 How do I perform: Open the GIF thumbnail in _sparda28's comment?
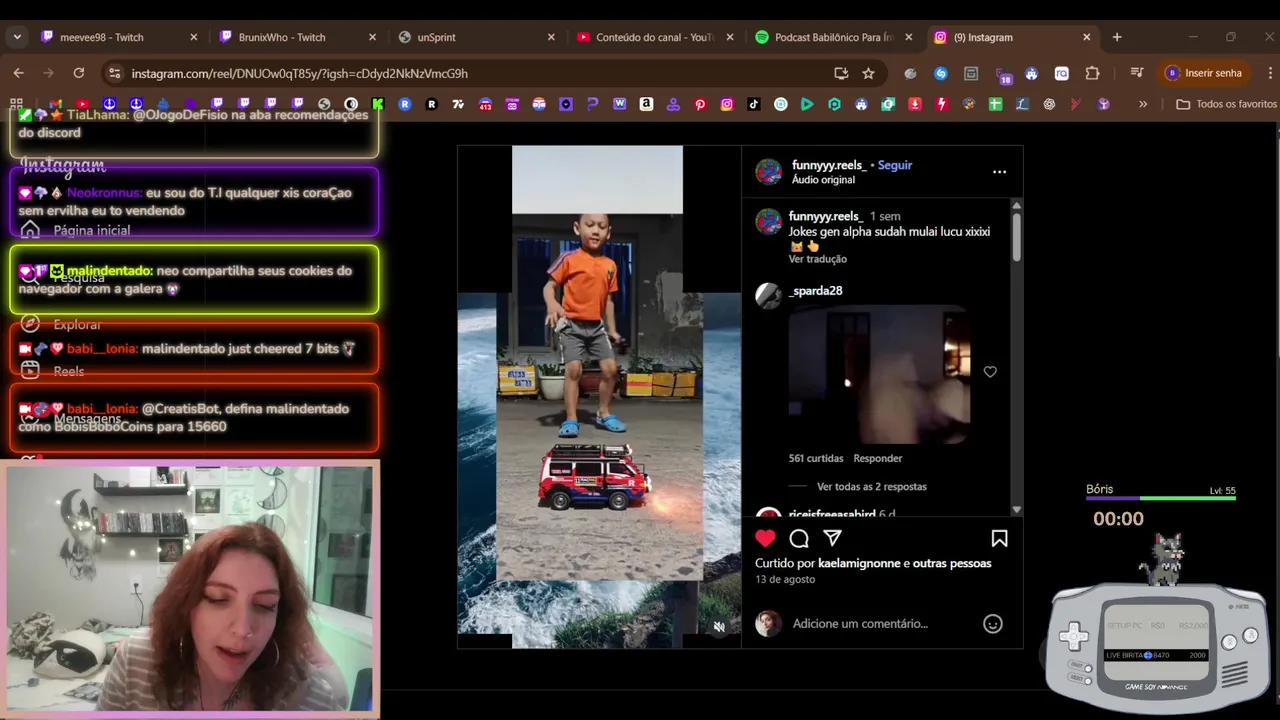pyautogui.click(x=880, y=375)
